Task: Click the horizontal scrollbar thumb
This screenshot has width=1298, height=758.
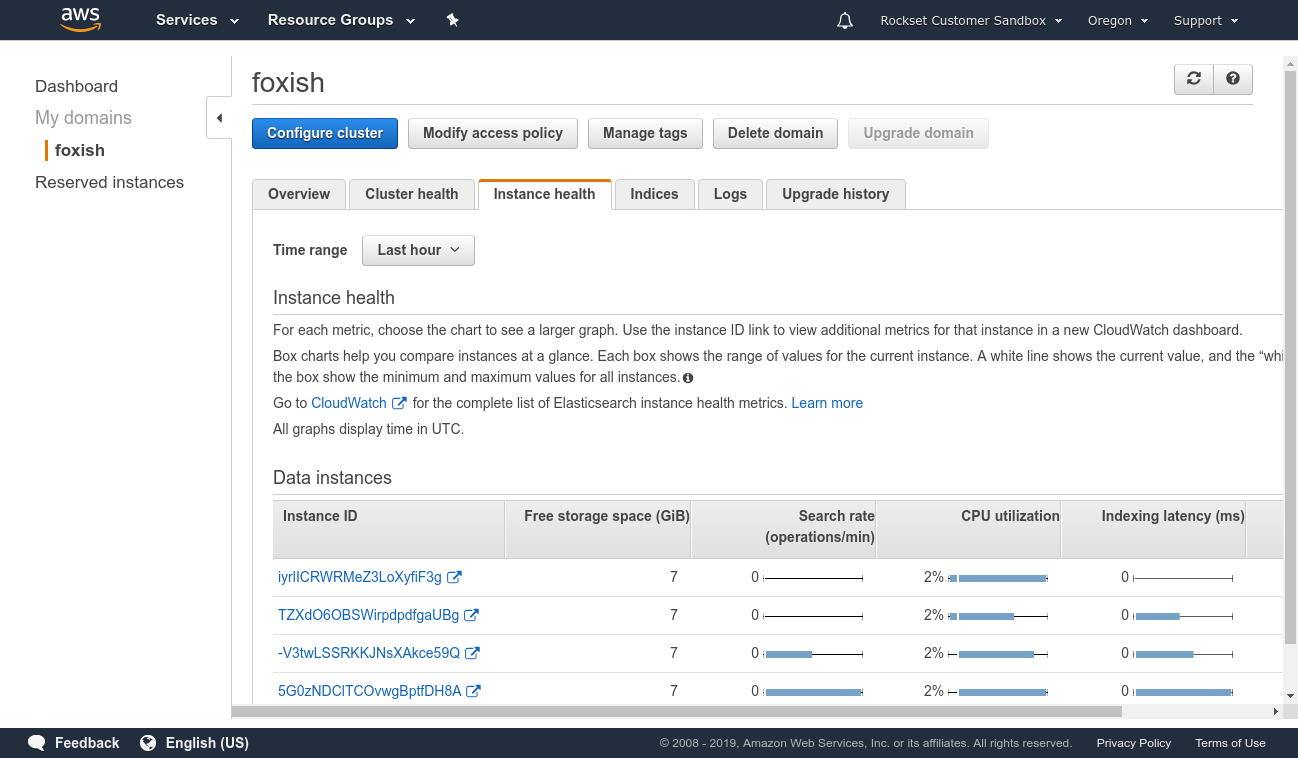Action: [677, 712]
